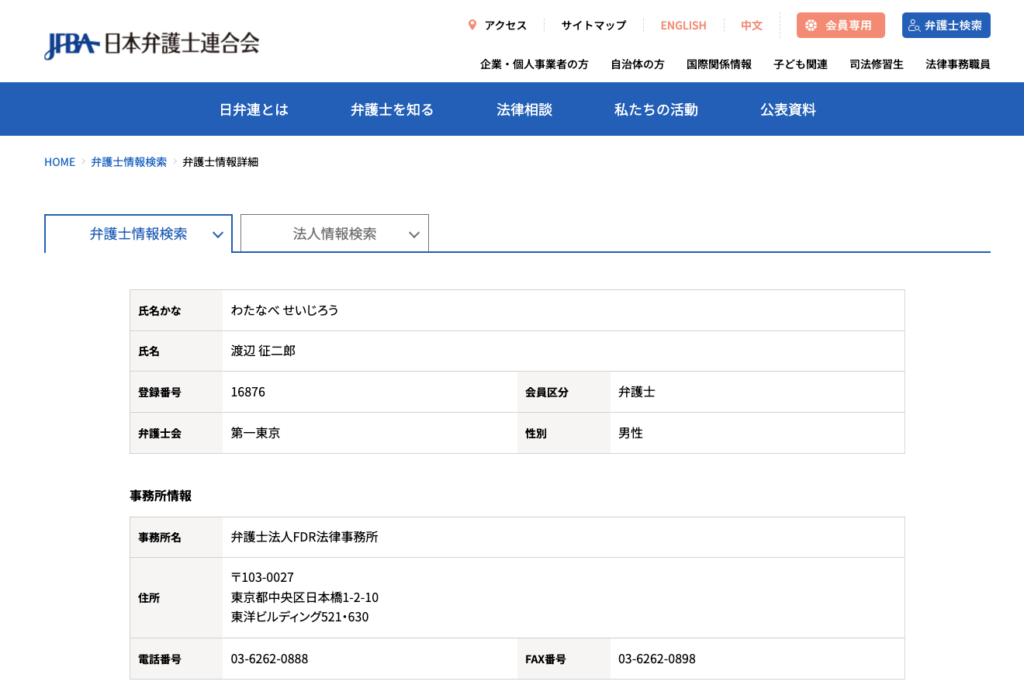This screenshot has width=1024, height=685.
Task: Open the 弁護士検索 button
Action: pyautogui.click(x=946, y=25)
